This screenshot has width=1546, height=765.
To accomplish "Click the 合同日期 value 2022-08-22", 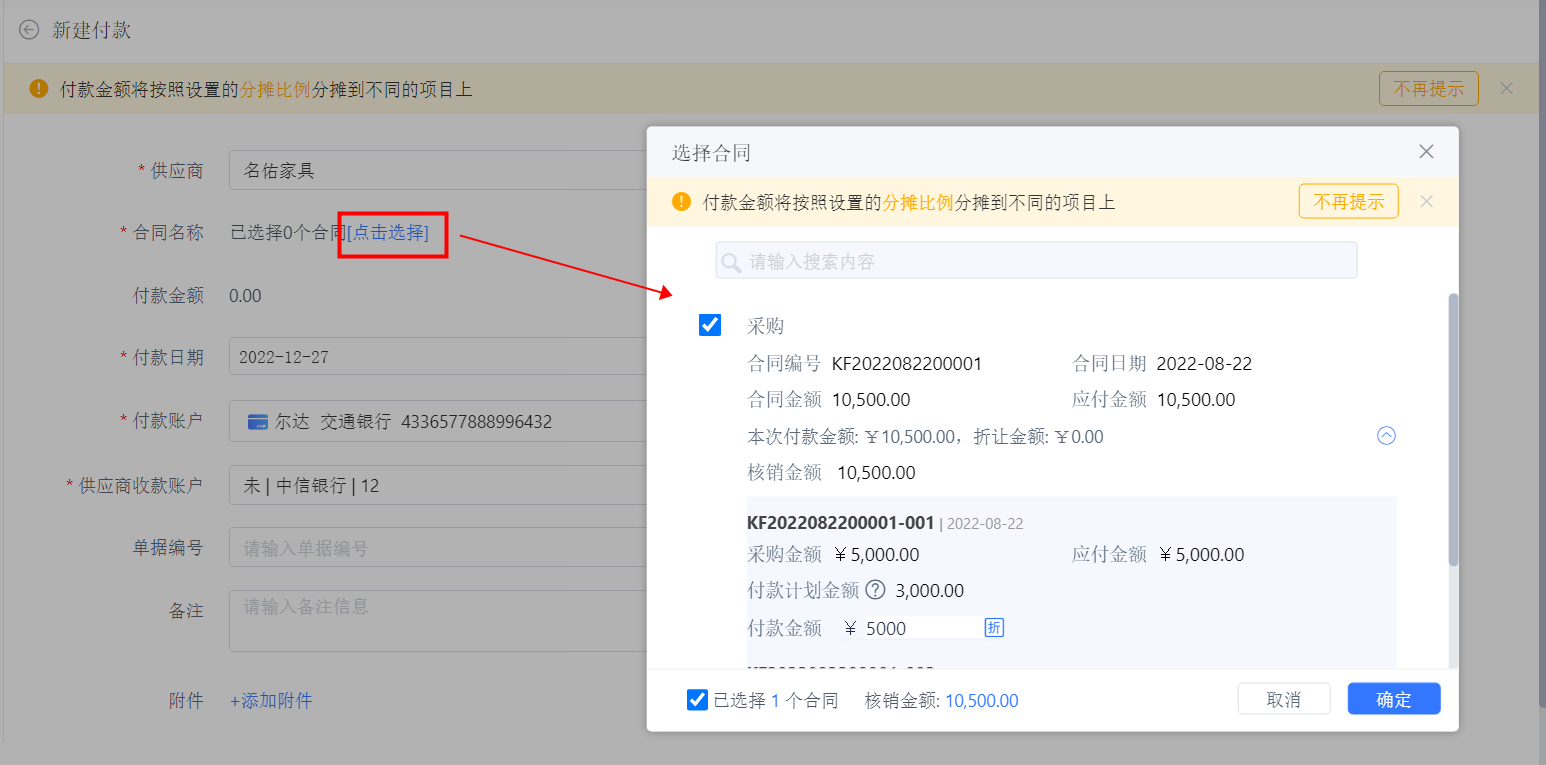I will (x=1205, y=364).
